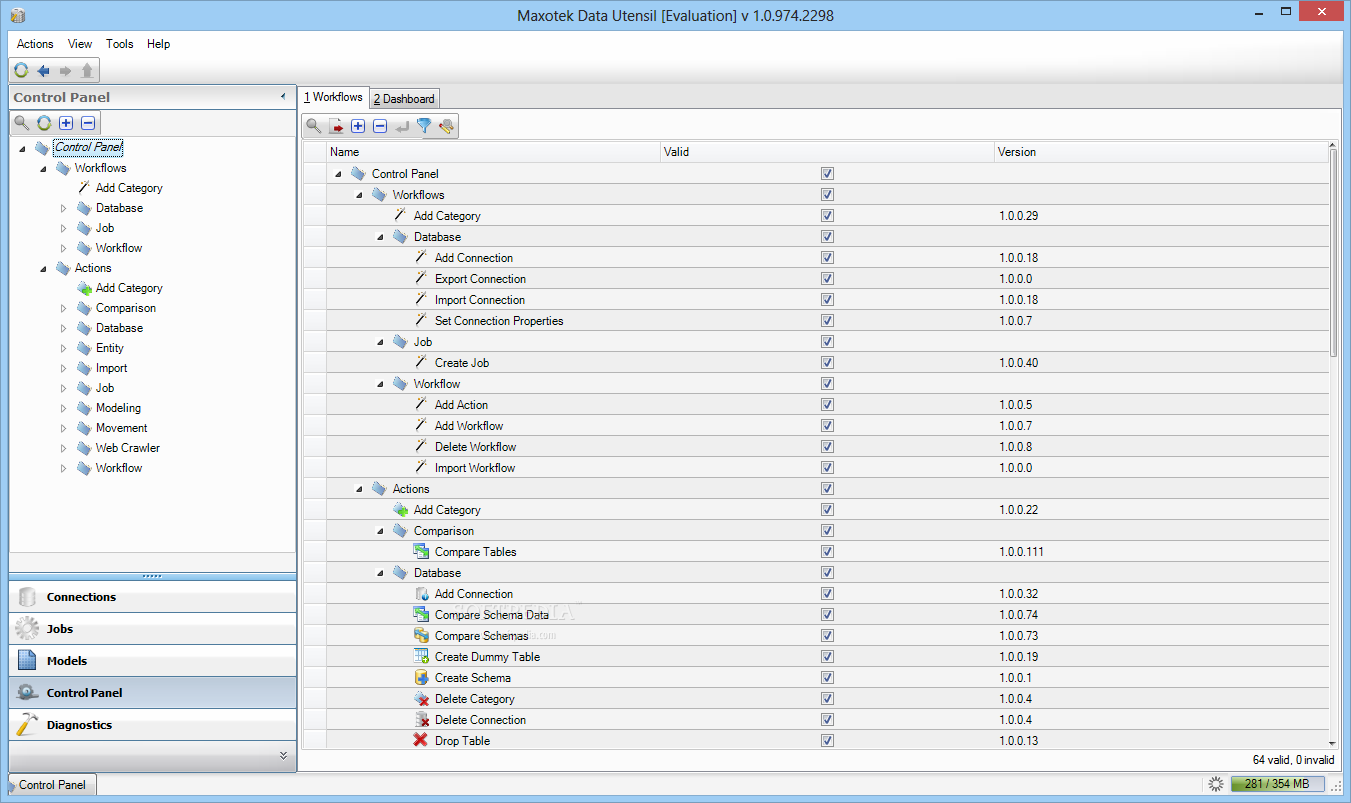Open the View menu
Viewport: 1351px width, 803px height.
[x=80, y=44]
